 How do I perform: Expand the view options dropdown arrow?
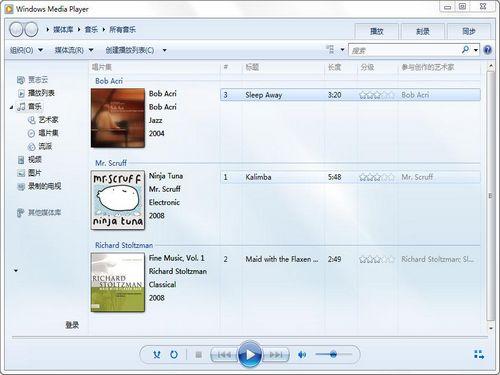coord(342,50)
